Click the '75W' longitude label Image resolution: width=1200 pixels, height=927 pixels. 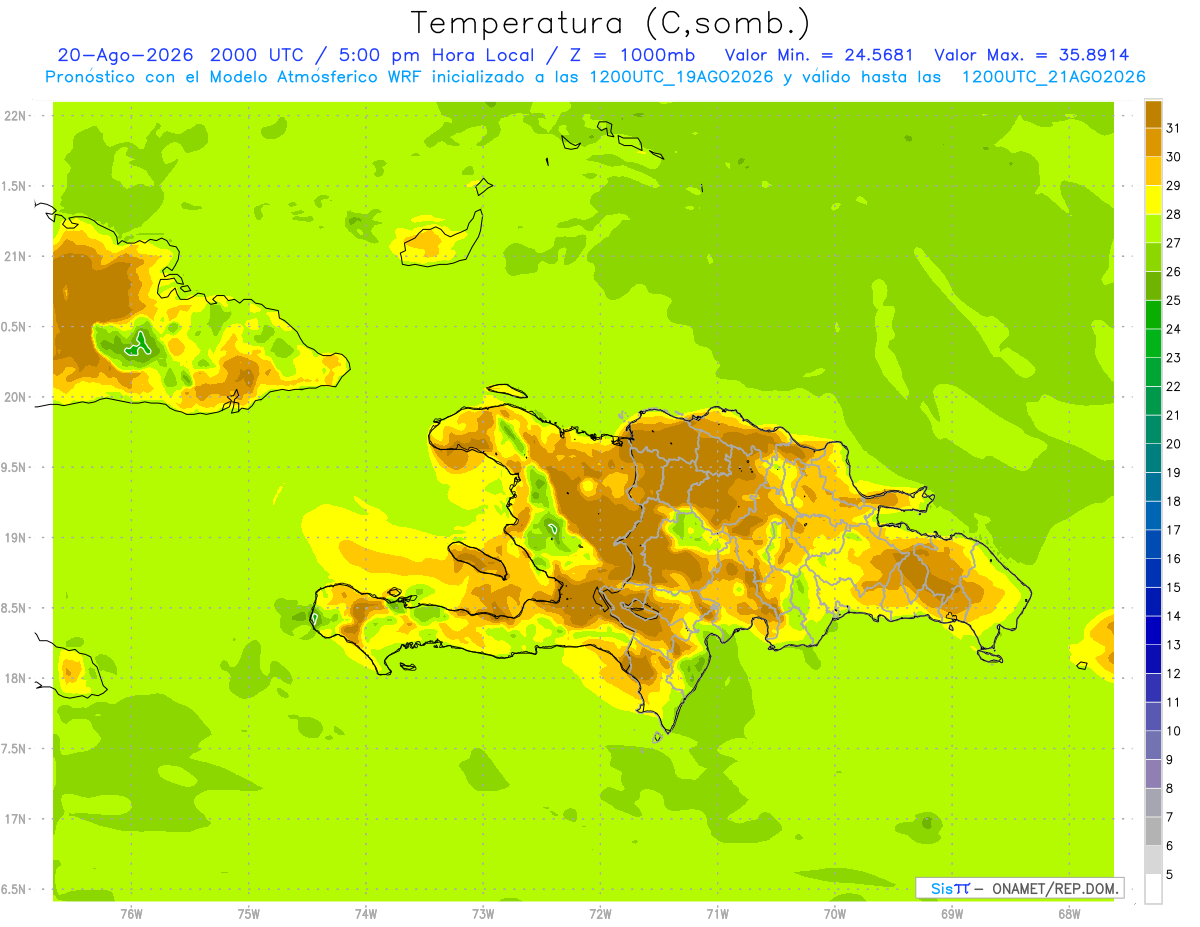coord(249,914)
